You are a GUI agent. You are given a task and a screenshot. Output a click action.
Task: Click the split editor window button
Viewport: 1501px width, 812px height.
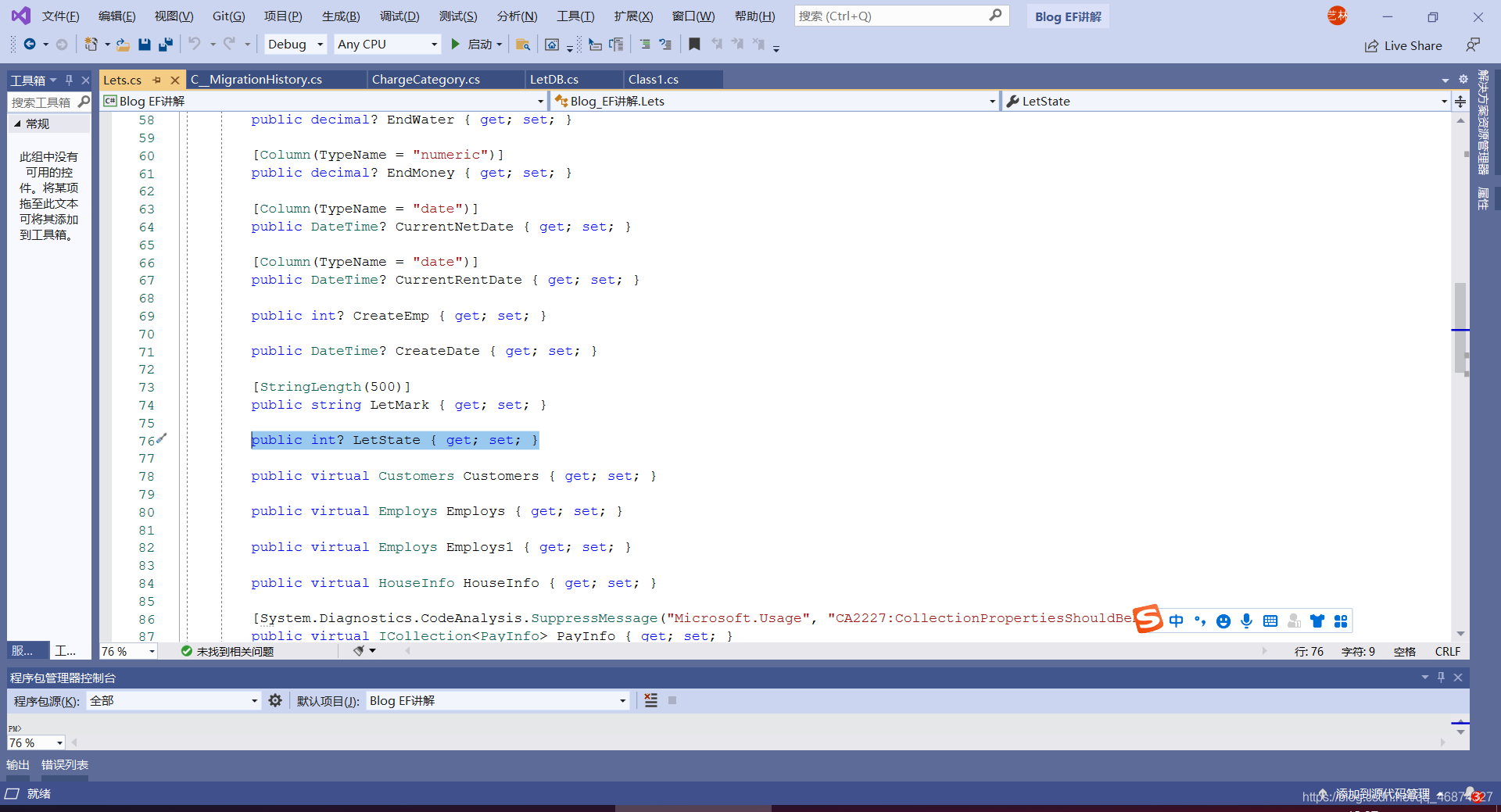[x=1460, y=102]
